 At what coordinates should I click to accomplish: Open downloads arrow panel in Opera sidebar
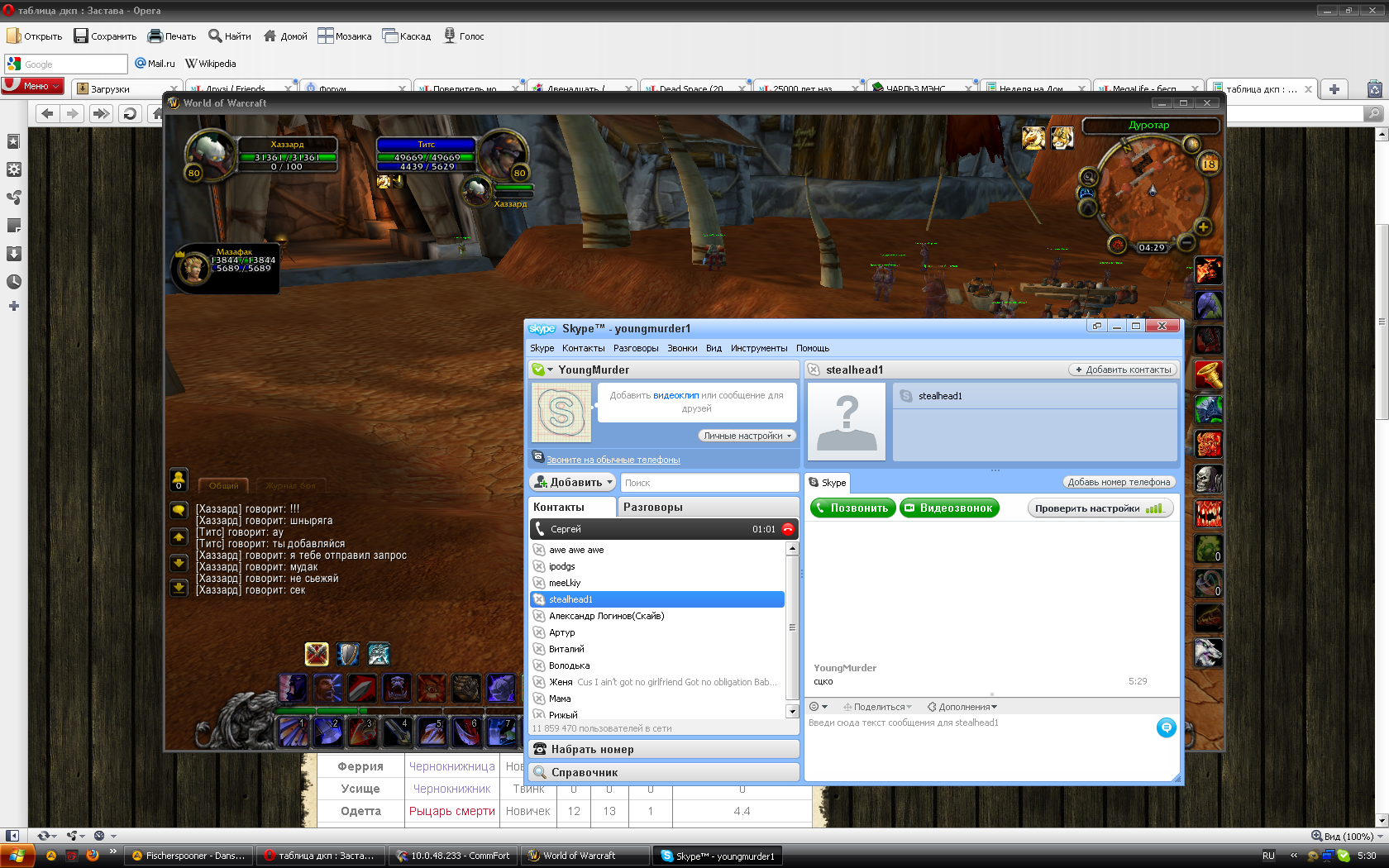click(13, 254)
